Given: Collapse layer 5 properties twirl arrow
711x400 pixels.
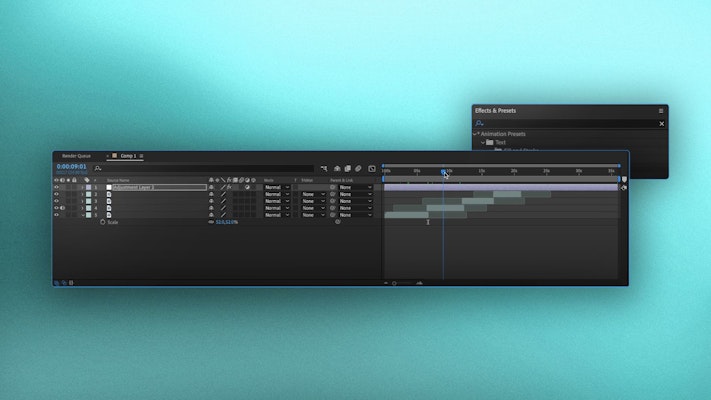Looking at the screenshot, I should [x=83, y=215].
